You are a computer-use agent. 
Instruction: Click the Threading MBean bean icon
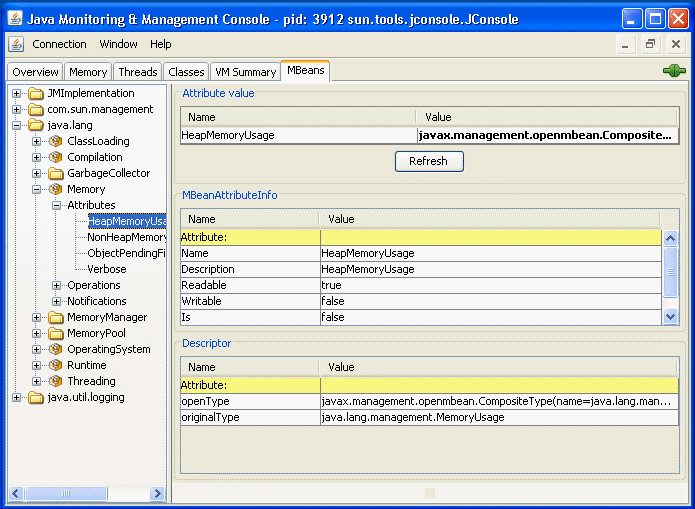56,381
